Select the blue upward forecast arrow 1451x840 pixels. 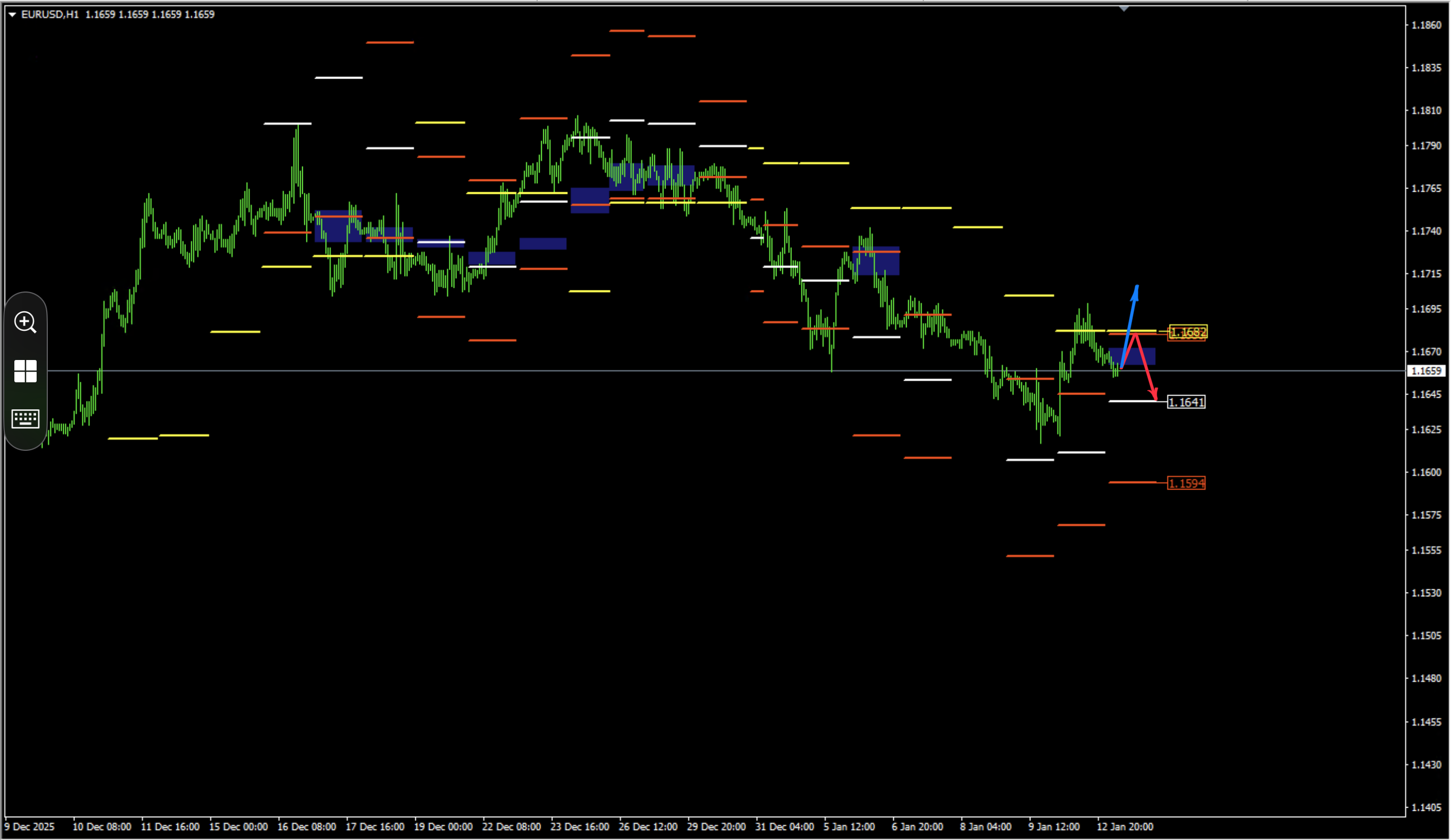1130,326
